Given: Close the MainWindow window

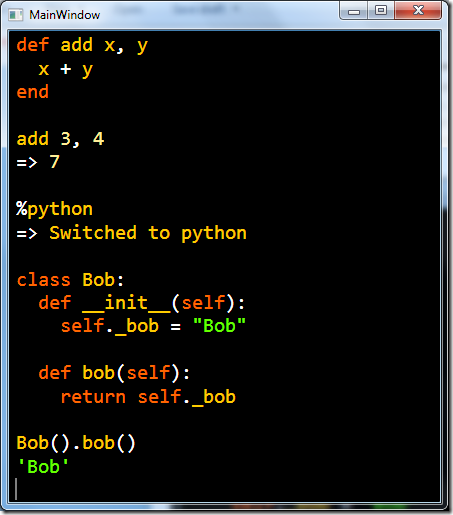Looking at the screenshot, I should coord(418,11).
